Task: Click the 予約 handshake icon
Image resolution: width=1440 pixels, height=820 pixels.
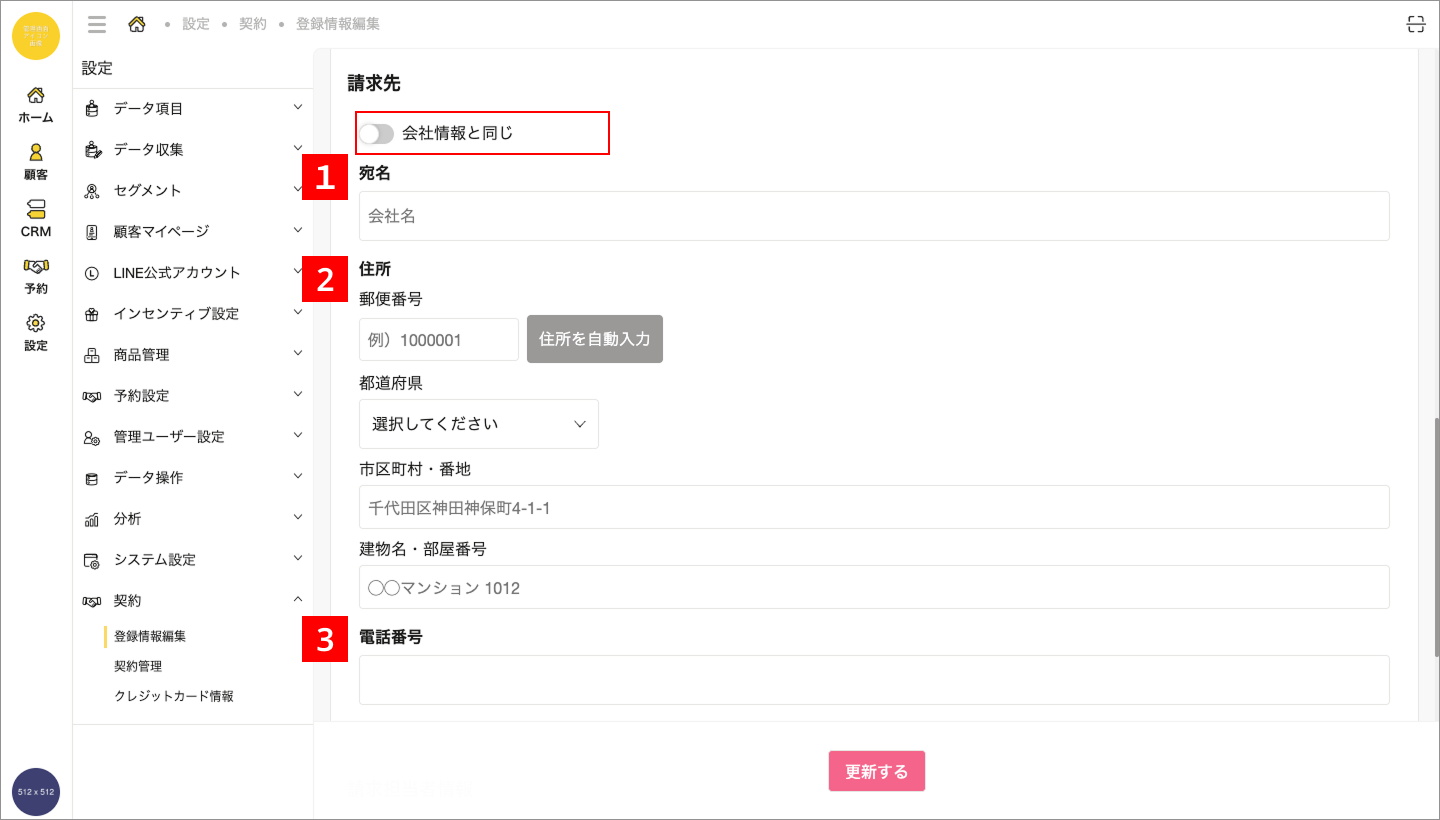Action: 35,270
